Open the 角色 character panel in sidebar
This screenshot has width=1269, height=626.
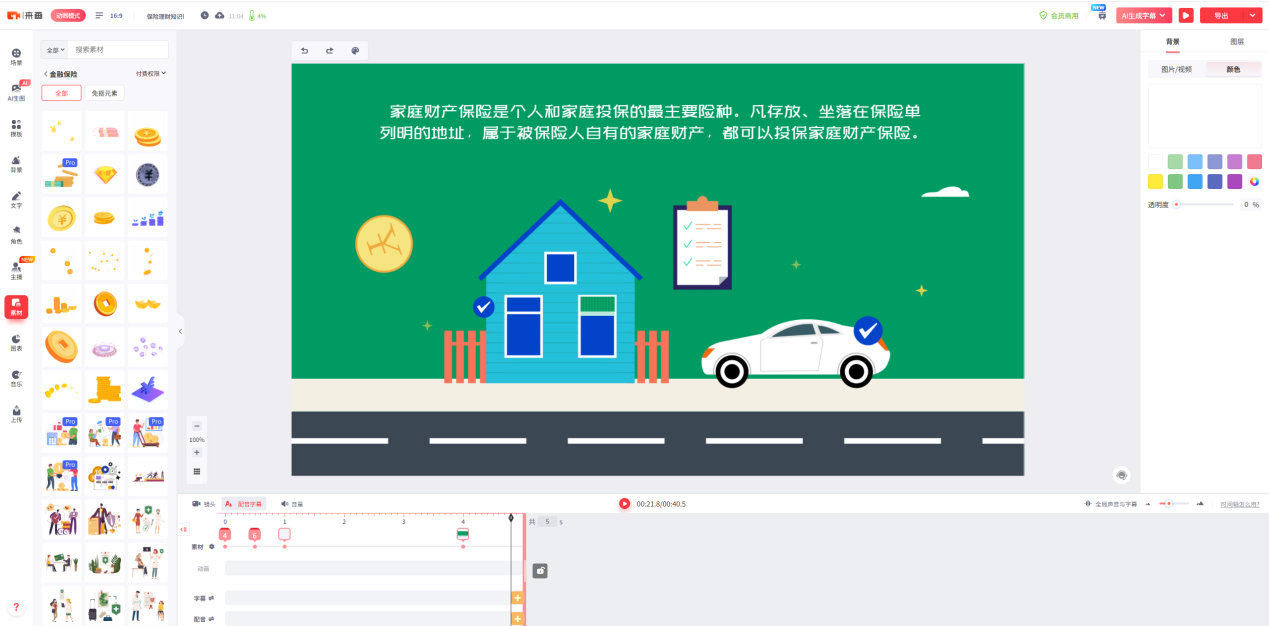(x=16, y=234)
